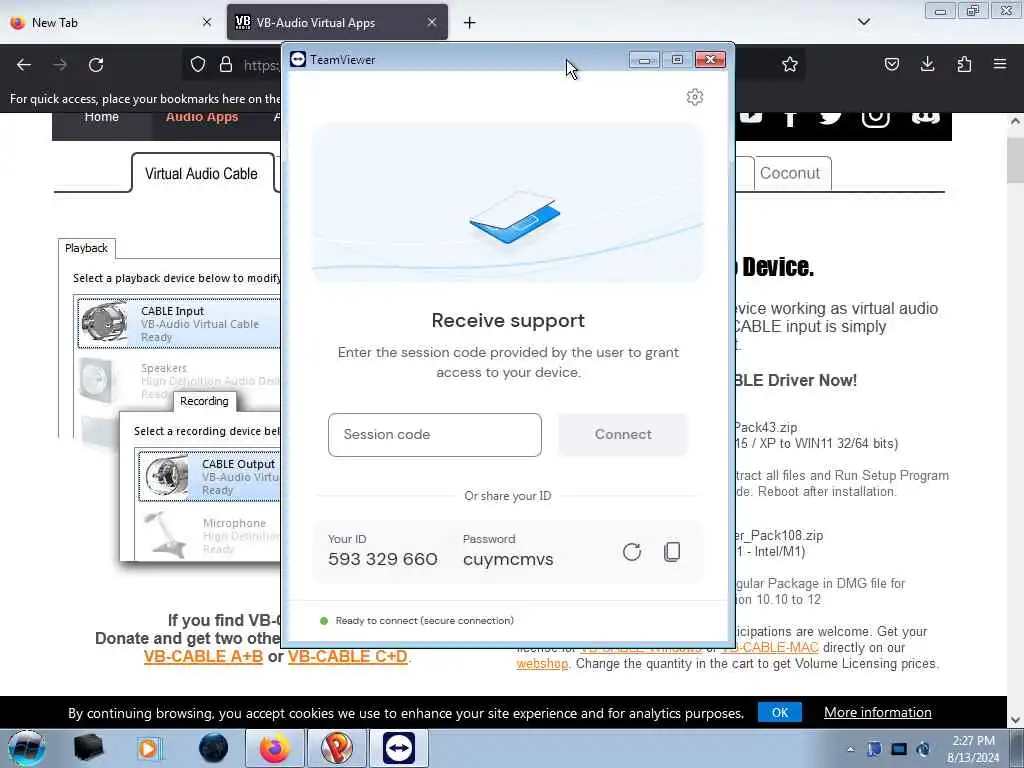The width and height of the screenshot is (1024, 768).
Task: Select Virtual Audio Cable page tab
Action: pyautogui.click(x=202, y=174)
